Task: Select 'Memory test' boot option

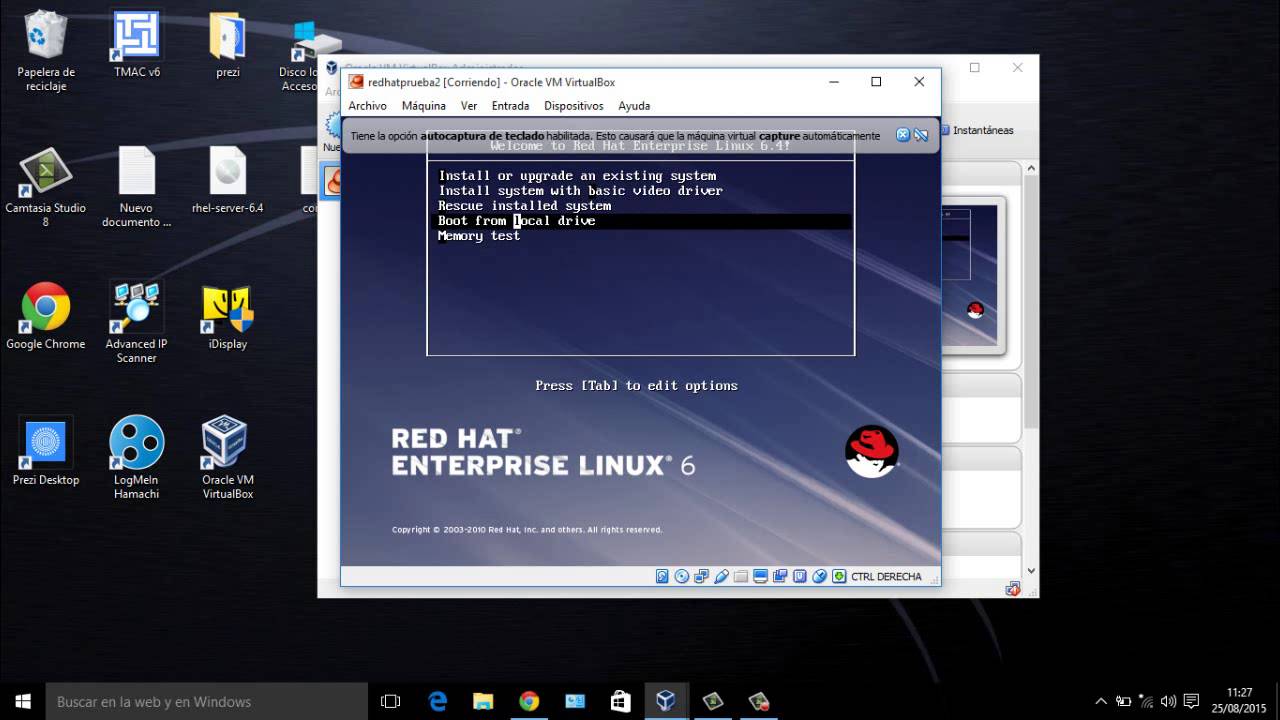Action: coord(479,236)
